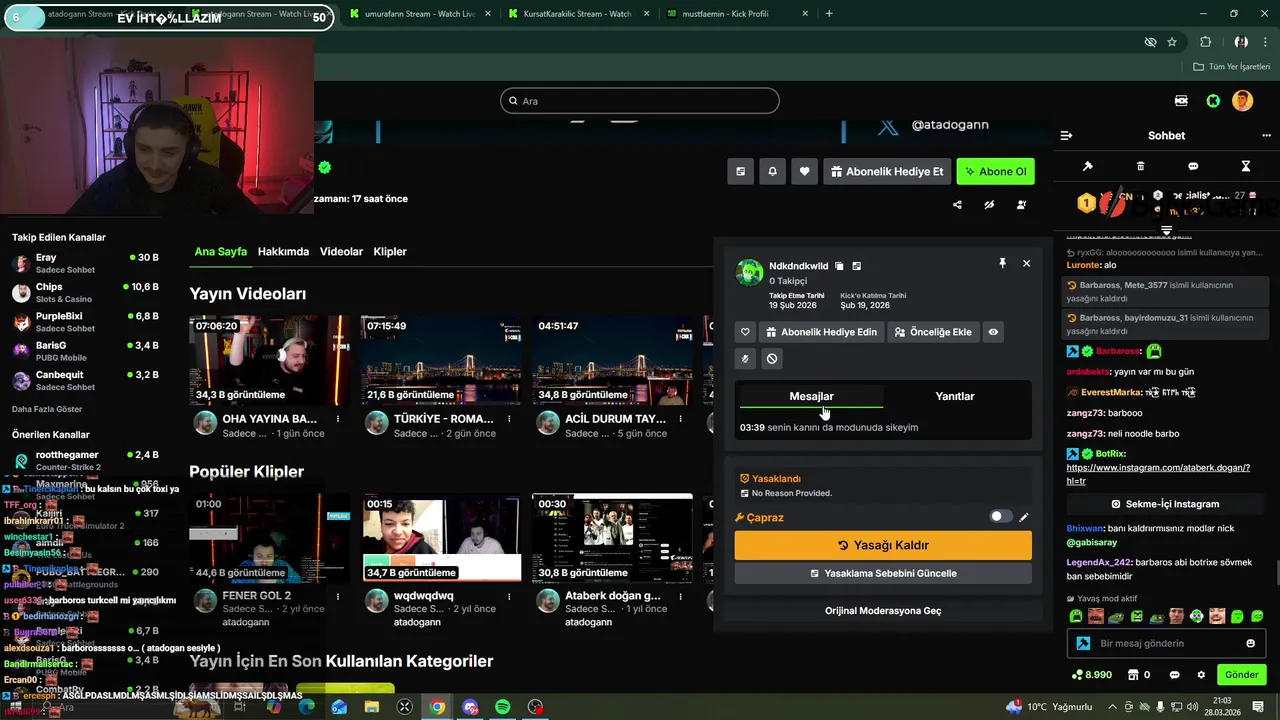Screen dimensions: 1280x720
Task: Click the ban circle icon in user card
Action: tap(772, 358)
